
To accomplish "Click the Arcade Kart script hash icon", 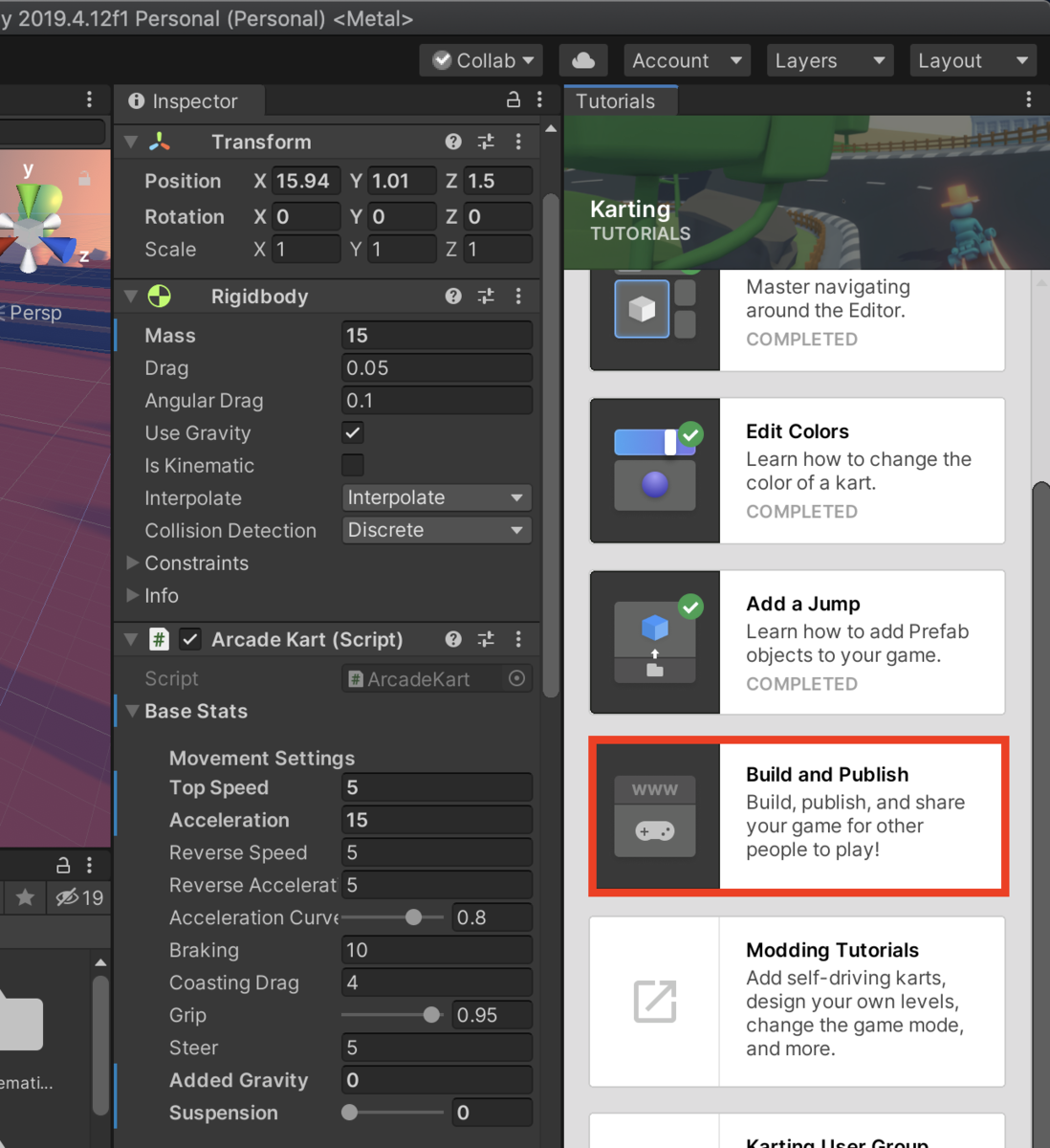I will [x=160, y=639].
